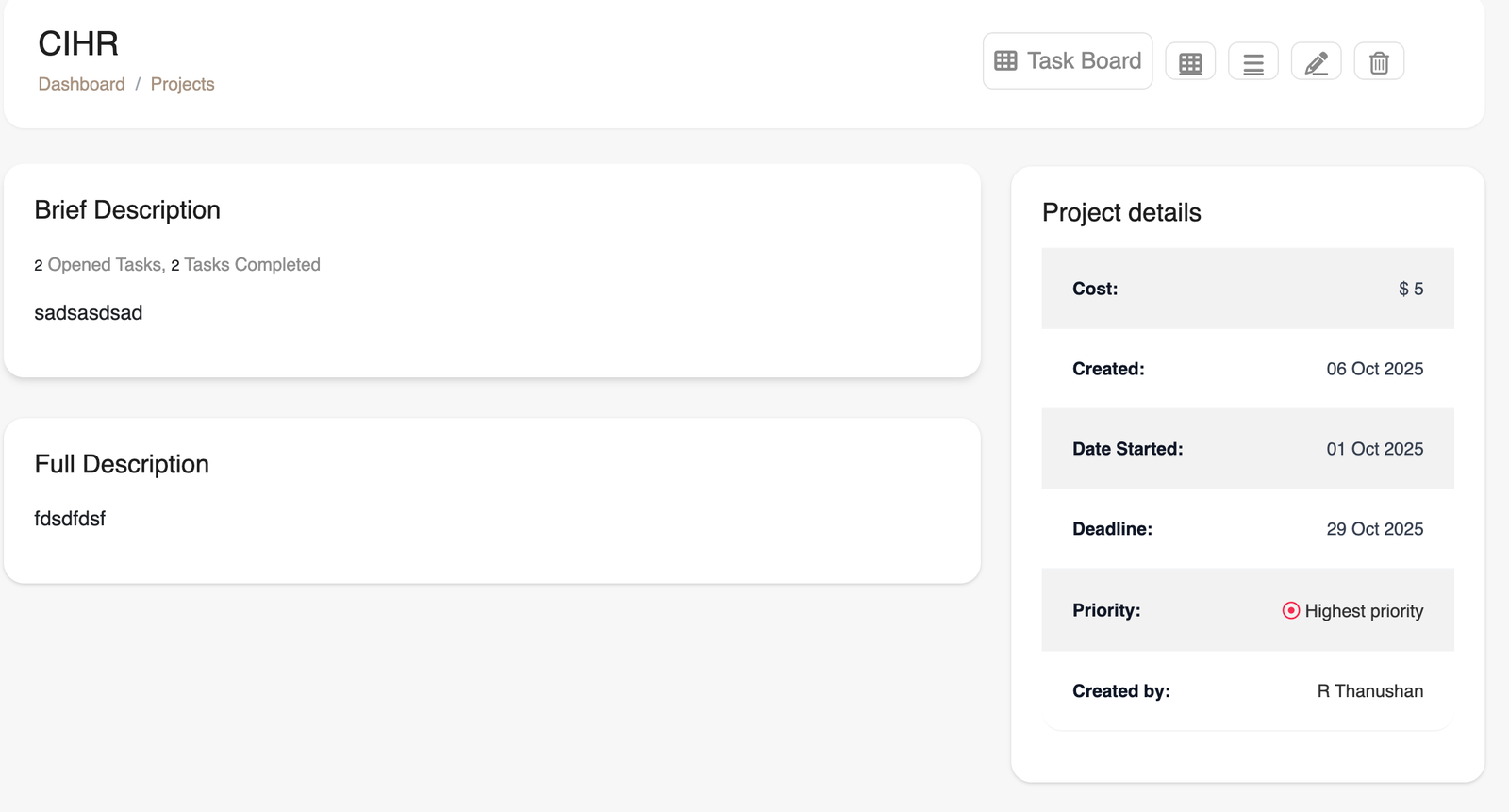Click the red Highest priority indicator icon
The image size is (1509, 812).
[x=1291, y=610]
